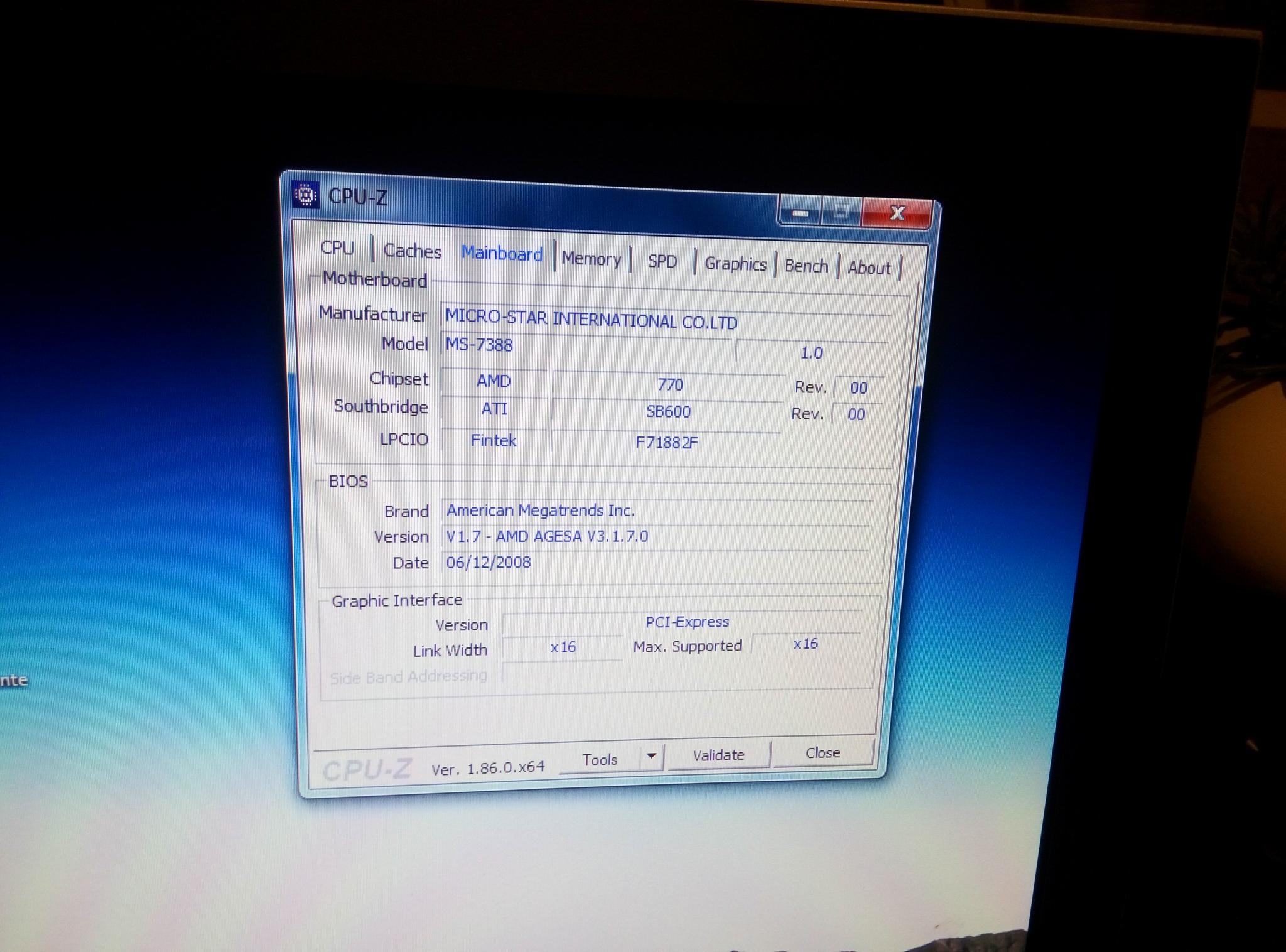Show the About tab
The height and width of the screenshot is (952, 1286).
click(869, 268)
